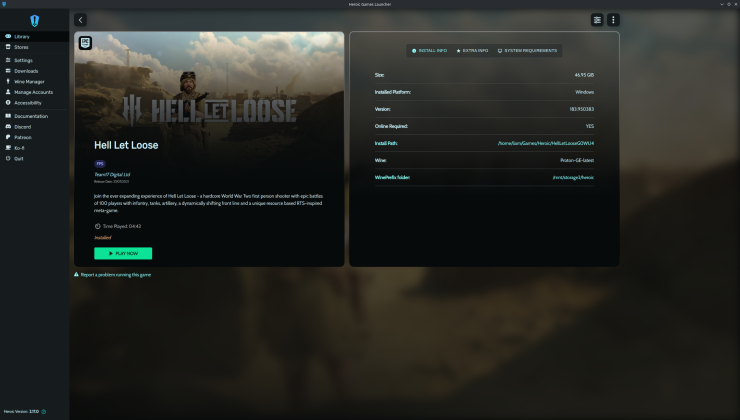Open the Discord link in sidebar
This screenshot has width=740, height=420.
click(x=23, y=126)
